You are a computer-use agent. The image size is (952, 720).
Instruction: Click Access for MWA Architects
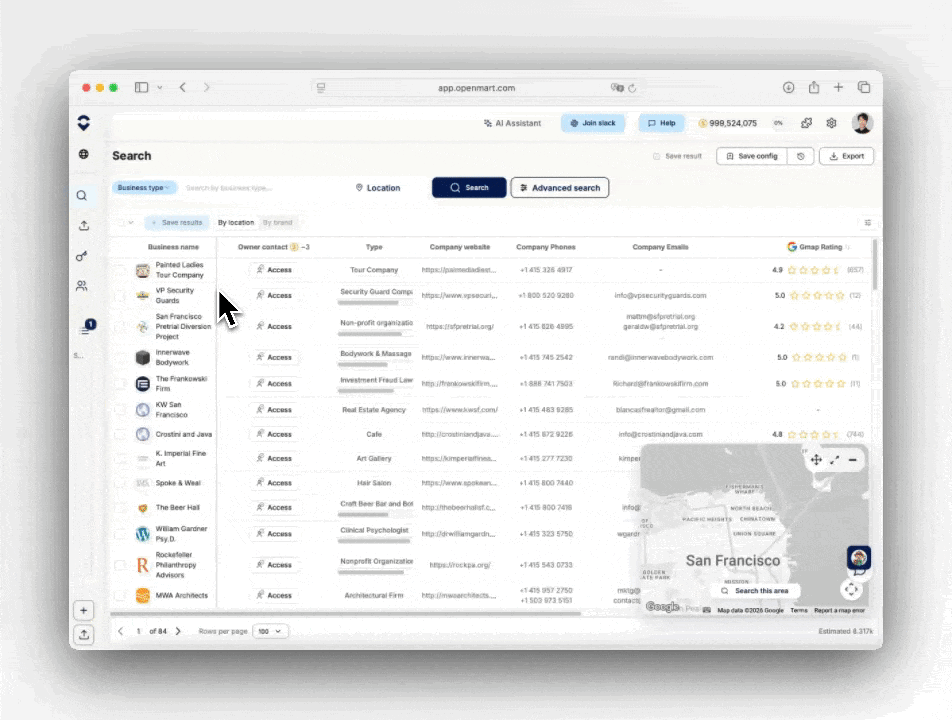pos(273,596)
